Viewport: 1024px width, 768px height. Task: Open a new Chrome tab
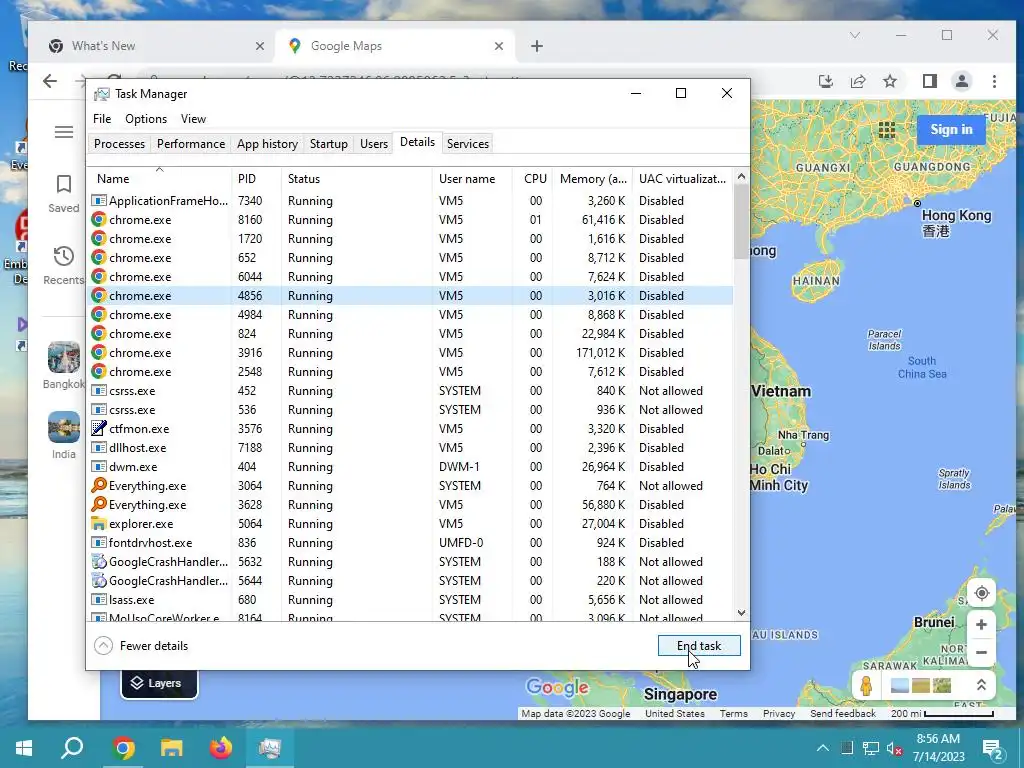pyautogui.click(x=537, y=46)
